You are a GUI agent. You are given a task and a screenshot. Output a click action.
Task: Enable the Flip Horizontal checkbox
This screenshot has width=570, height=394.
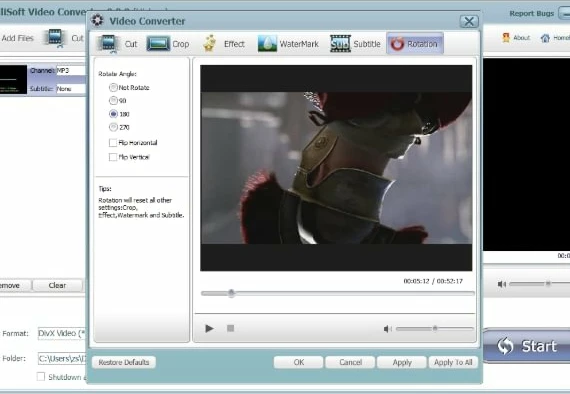pyautogui.click(x=113, y=142)
